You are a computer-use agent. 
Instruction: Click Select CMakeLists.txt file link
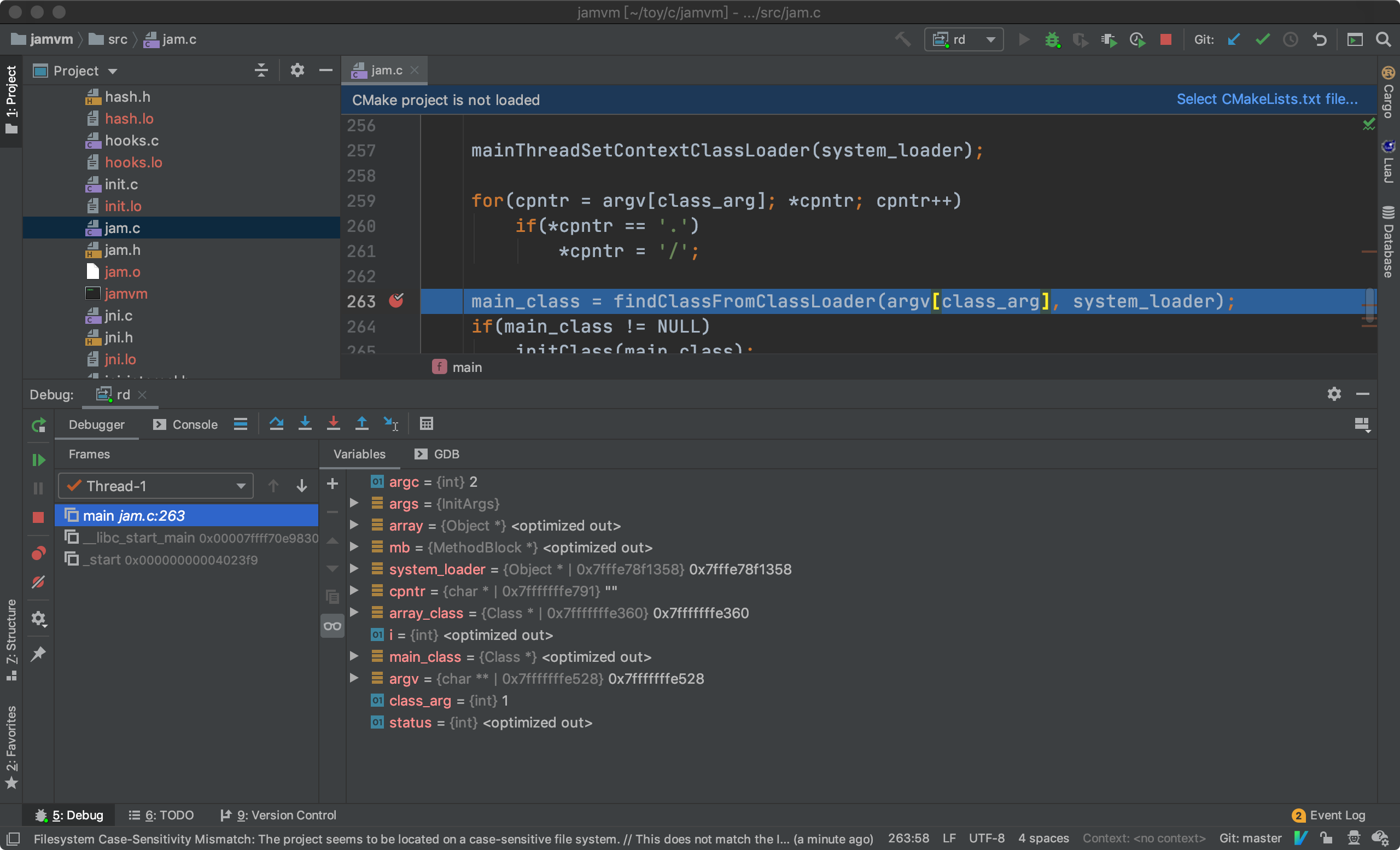pyautogui.click(x=1267, y=100)
